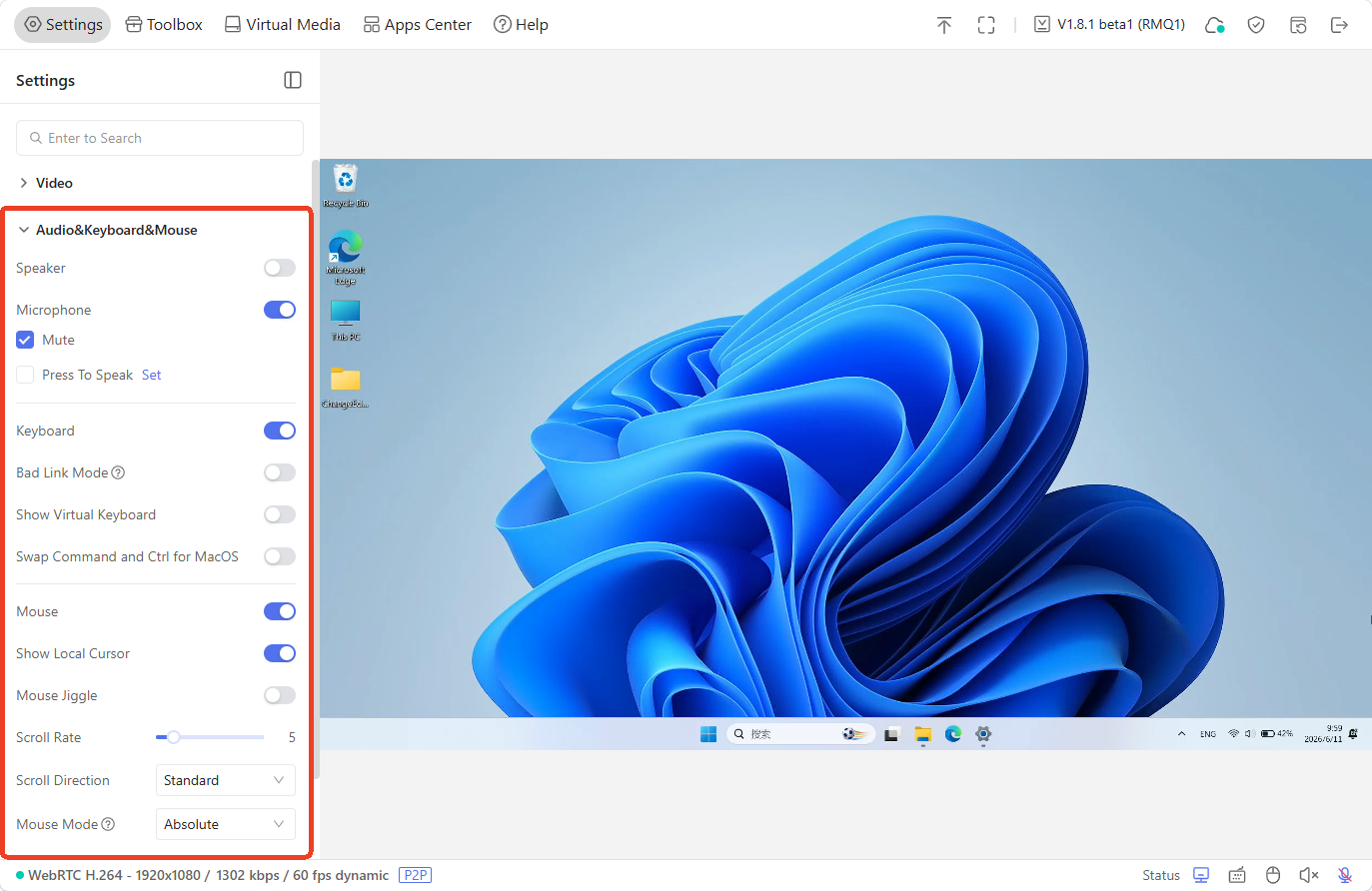Expand the remote system tray chevron
Image resolution: width=1372 pixels, height=891 pixels.
coord(1181,734)
